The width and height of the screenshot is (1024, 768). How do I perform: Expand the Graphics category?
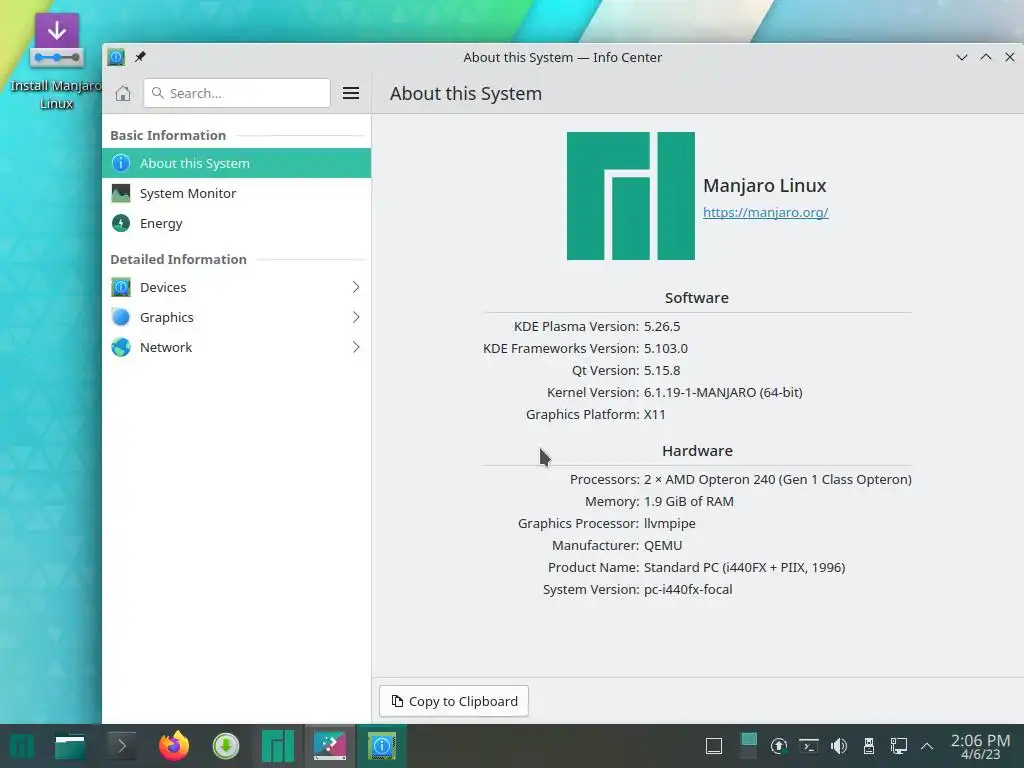[236, 317]
